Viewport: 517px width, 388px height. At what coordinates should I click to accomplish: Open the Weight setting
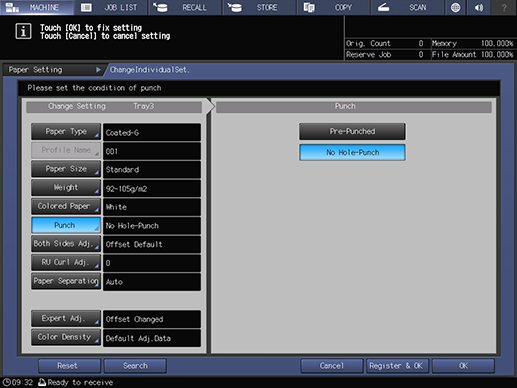point(66,188)
